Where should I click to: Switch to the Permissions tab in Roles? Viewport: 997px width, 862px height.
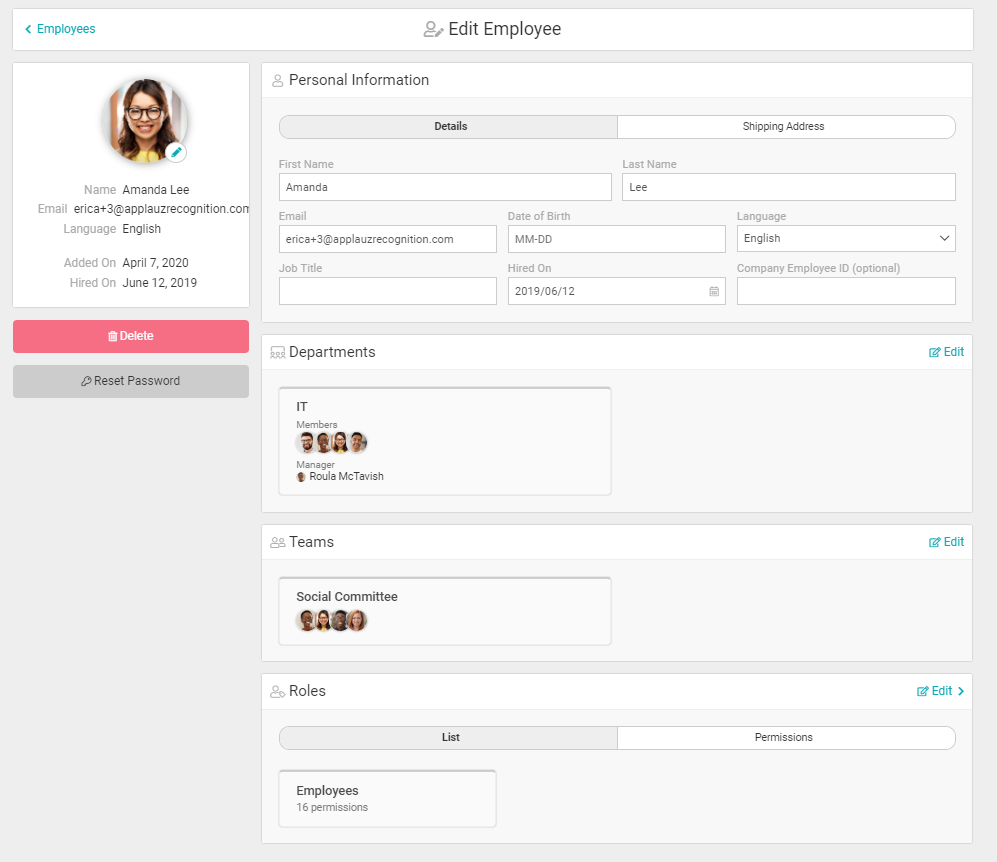point(785,738)
